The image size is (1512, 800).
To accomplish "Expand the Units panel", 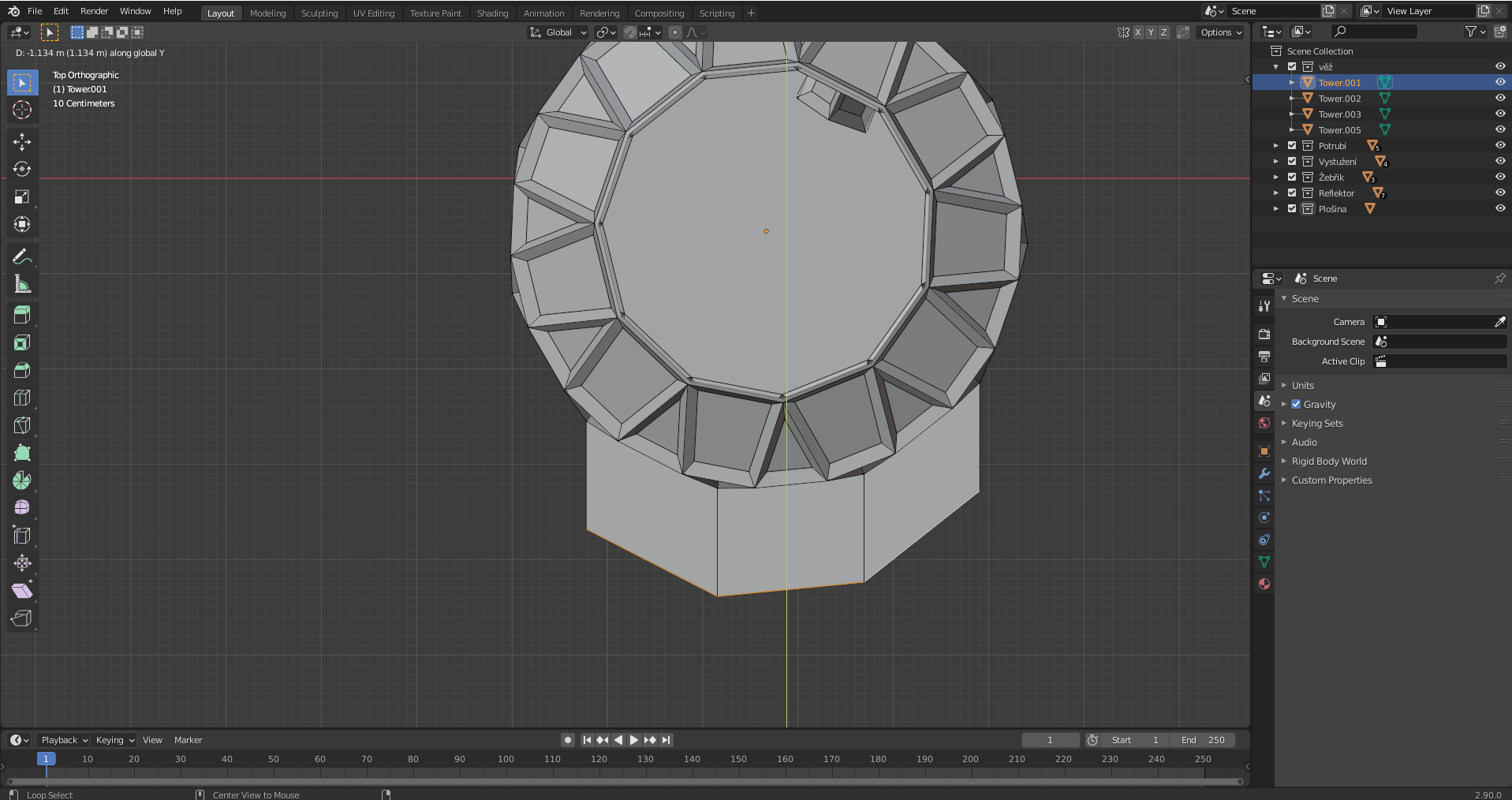I will (1302, 385).
